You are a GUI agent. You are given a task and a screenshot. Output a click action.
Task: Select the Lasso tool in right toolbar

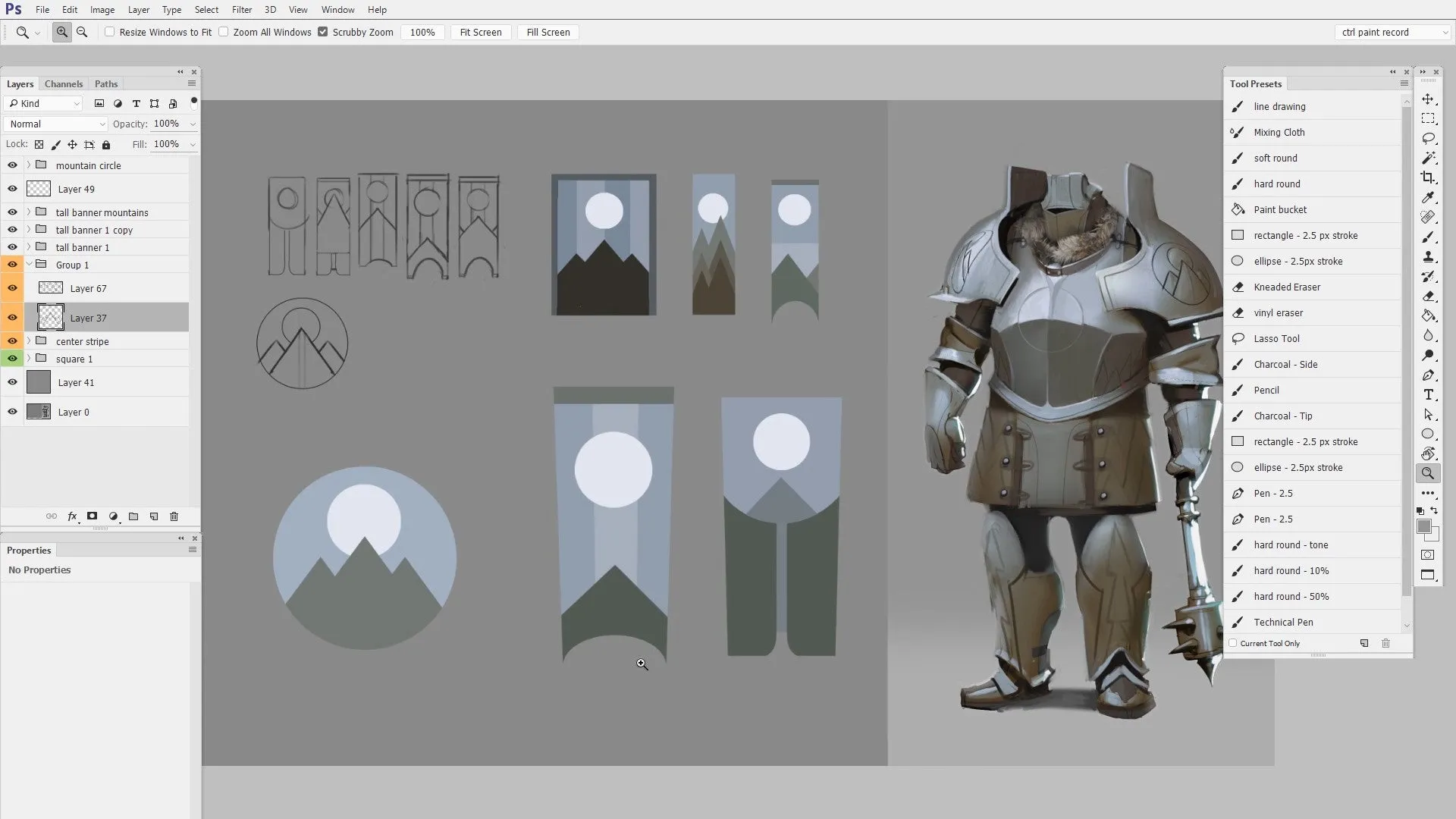click(1428, 138)
